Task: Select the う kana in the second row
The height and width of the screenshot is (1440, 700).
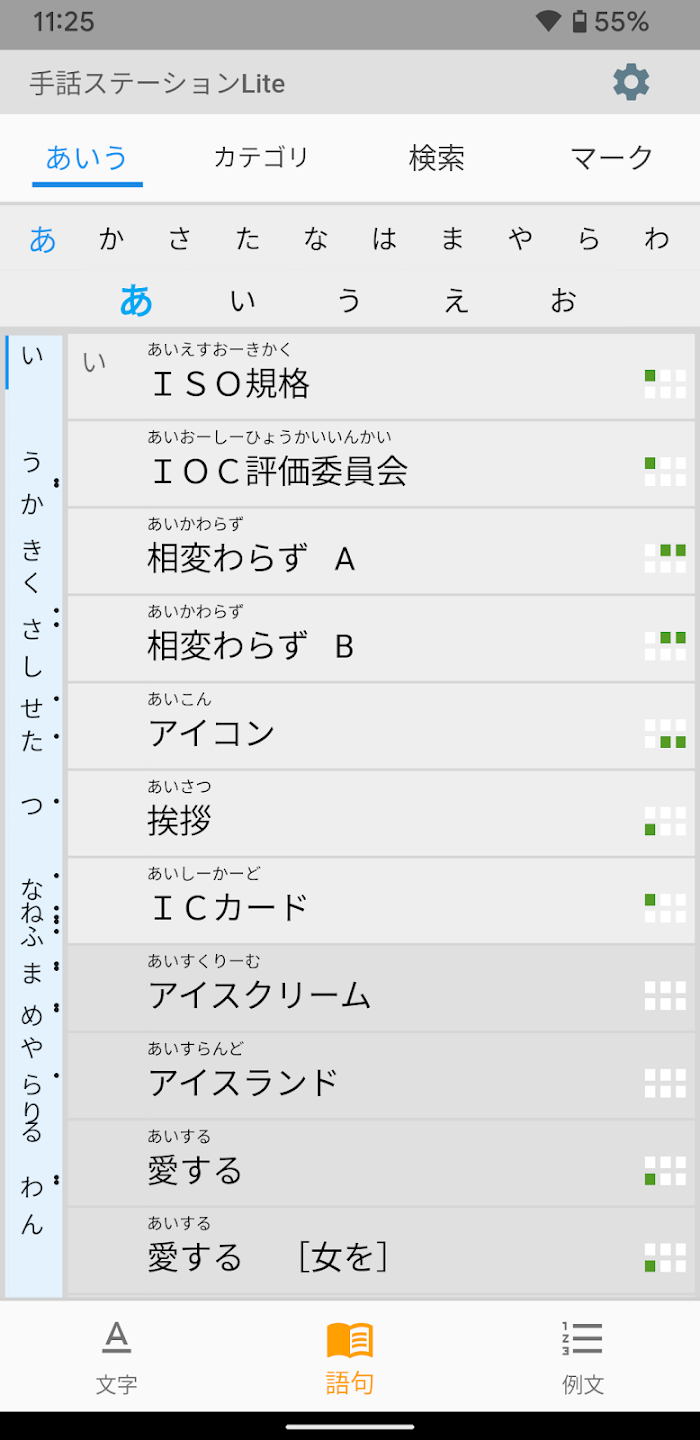Action: [x=349, y=300]
